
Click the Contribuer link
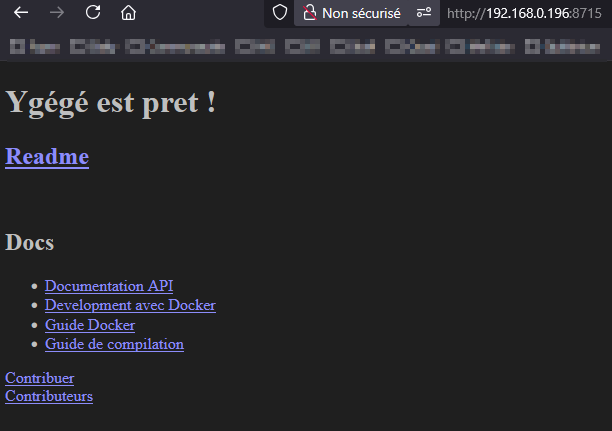pos(40,378)
